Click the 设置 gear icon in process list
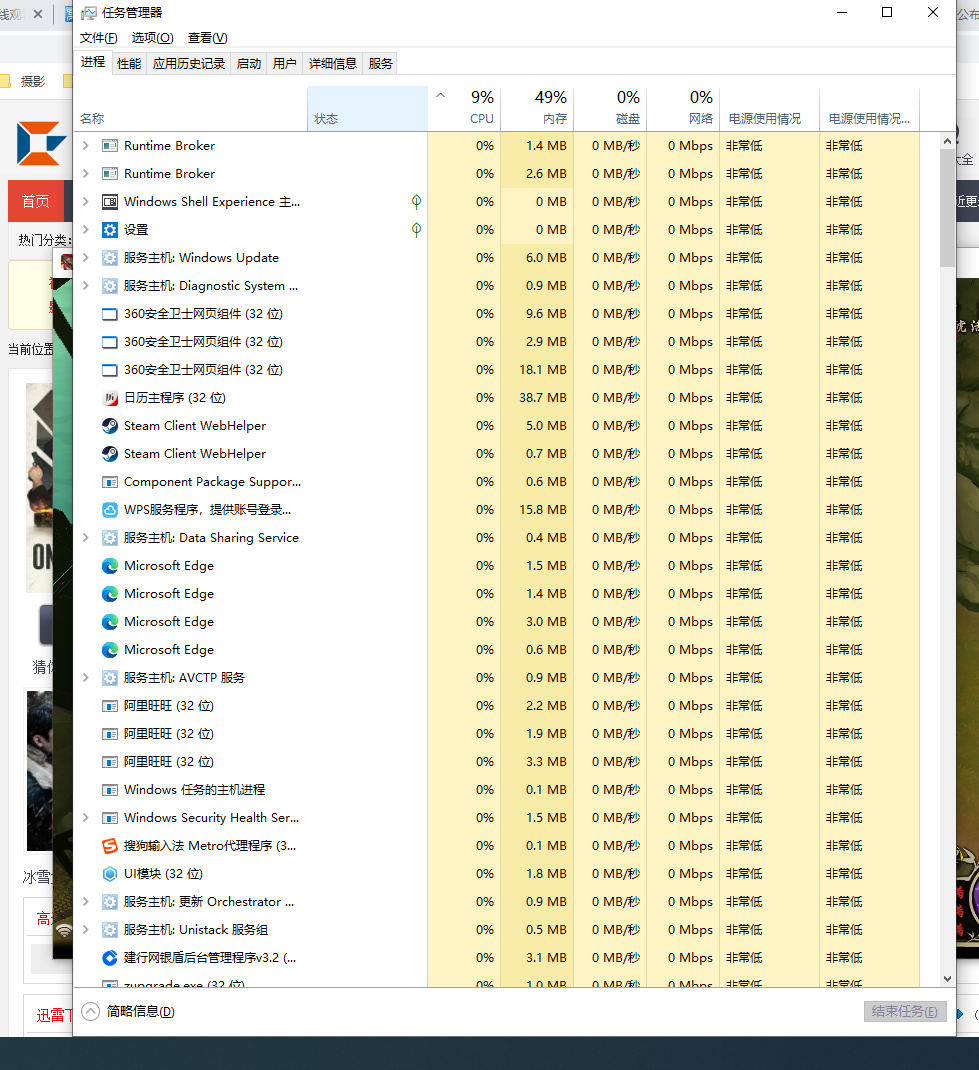Screen dimensions: 979x1070 tap(109, 230)
